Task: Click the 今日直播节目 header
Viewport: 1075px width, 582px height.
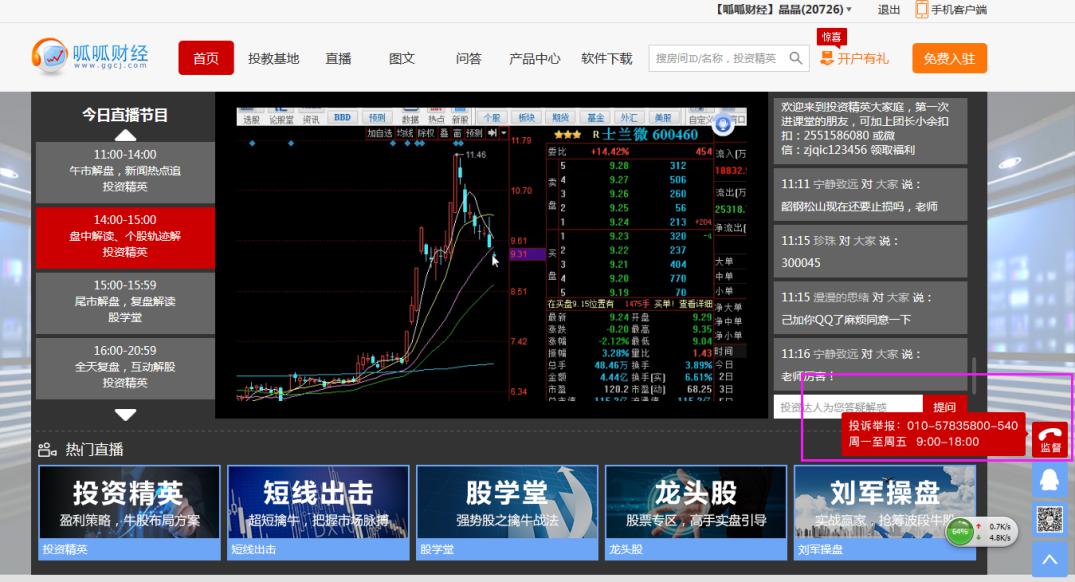Action: (x=125, y=114)
